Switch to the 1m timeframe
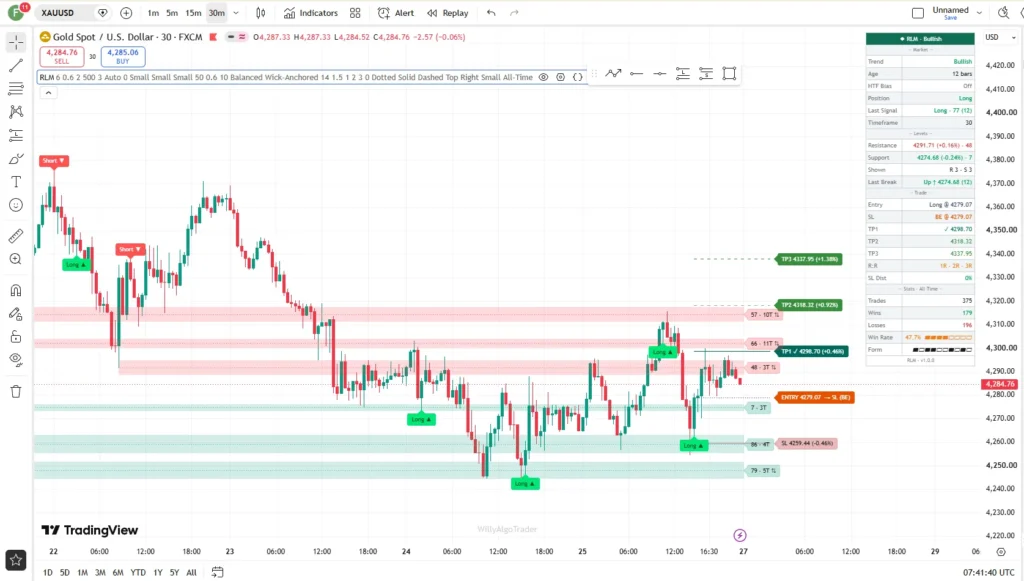Screen dimensions: 1024x581 [x=153, y=13]
